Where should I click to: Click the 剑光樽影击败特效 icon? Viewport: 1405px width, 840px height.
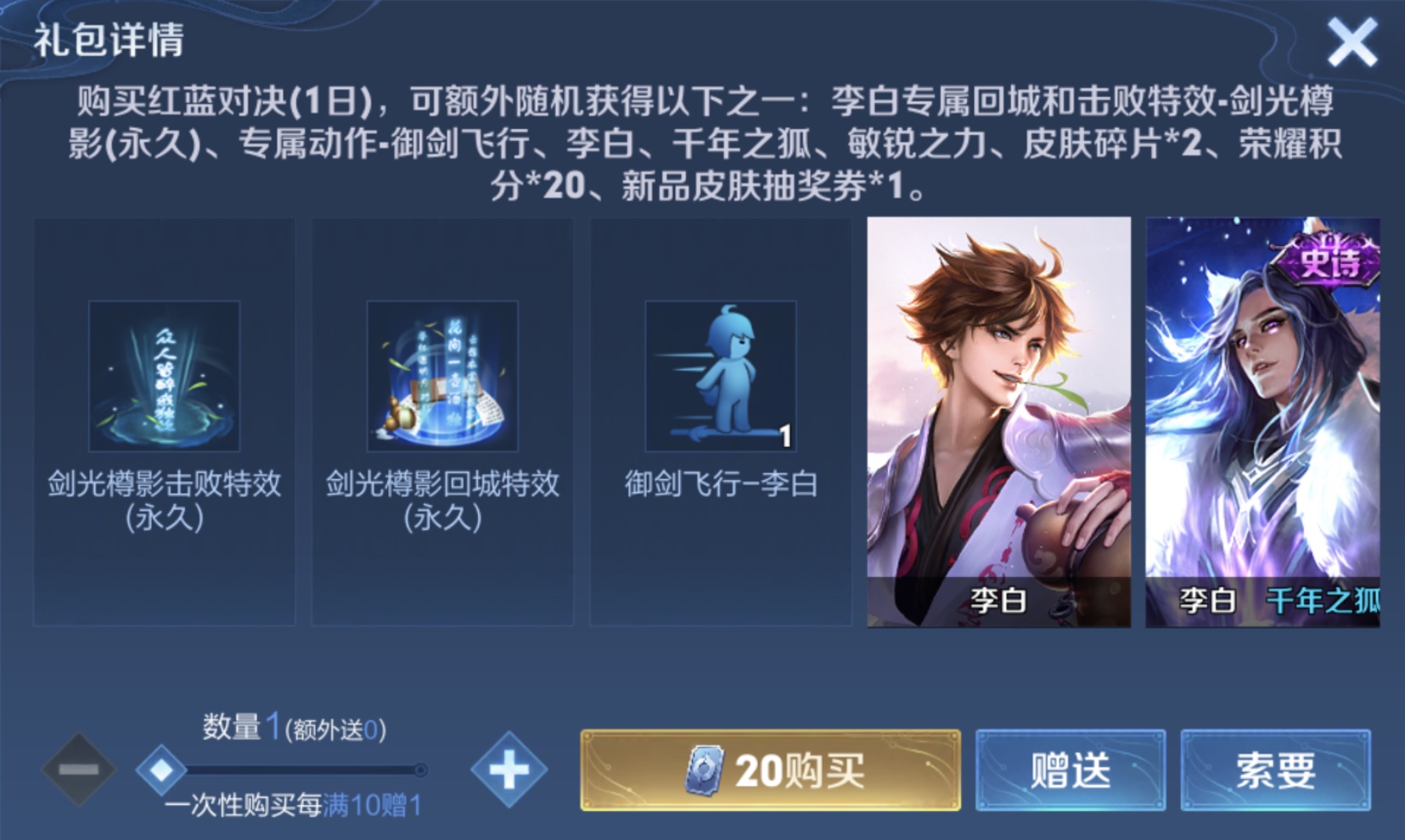click(x=164, y=376)
